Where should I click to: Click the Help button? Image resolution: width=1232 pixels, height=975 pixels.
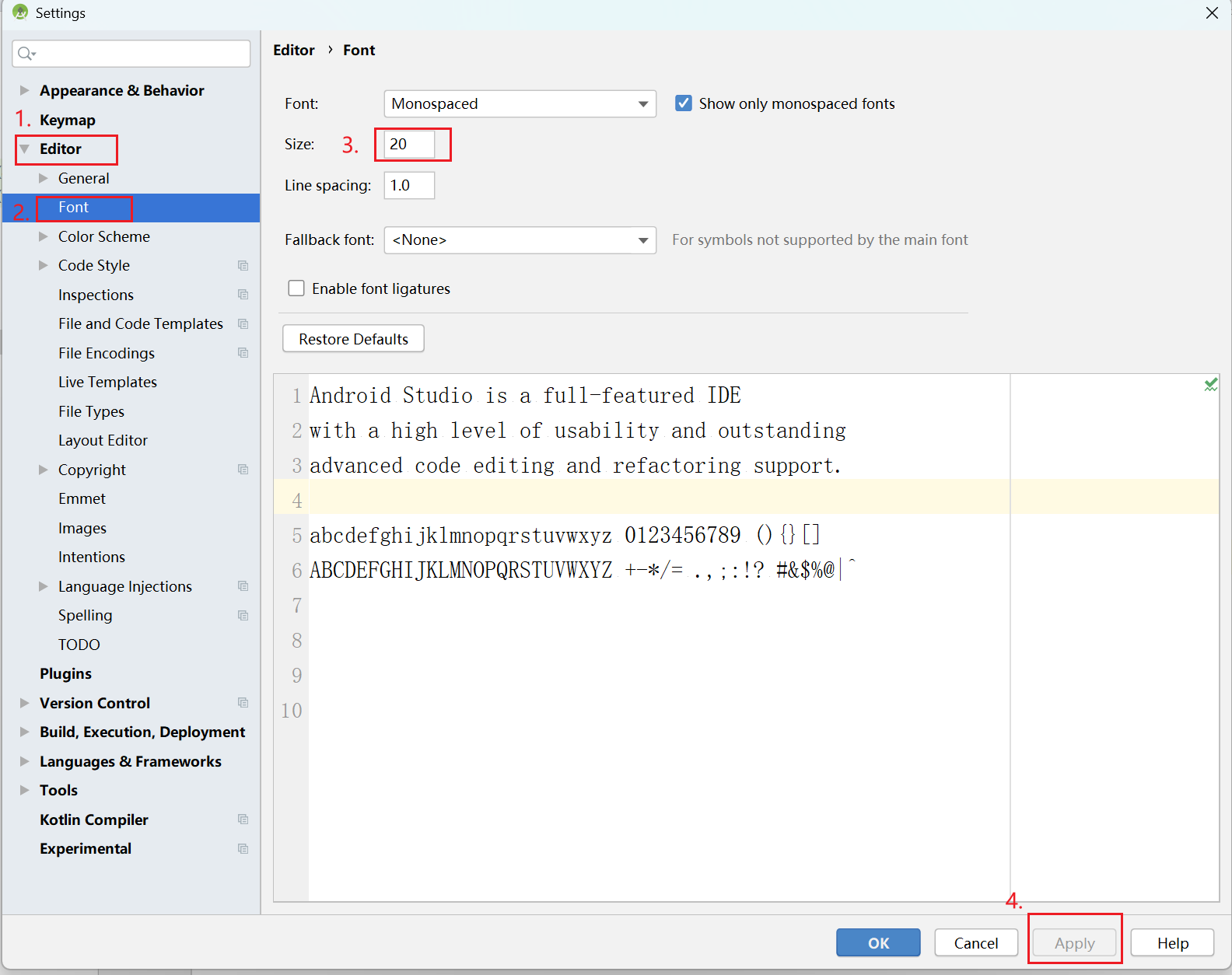(x=1173, y=943)
